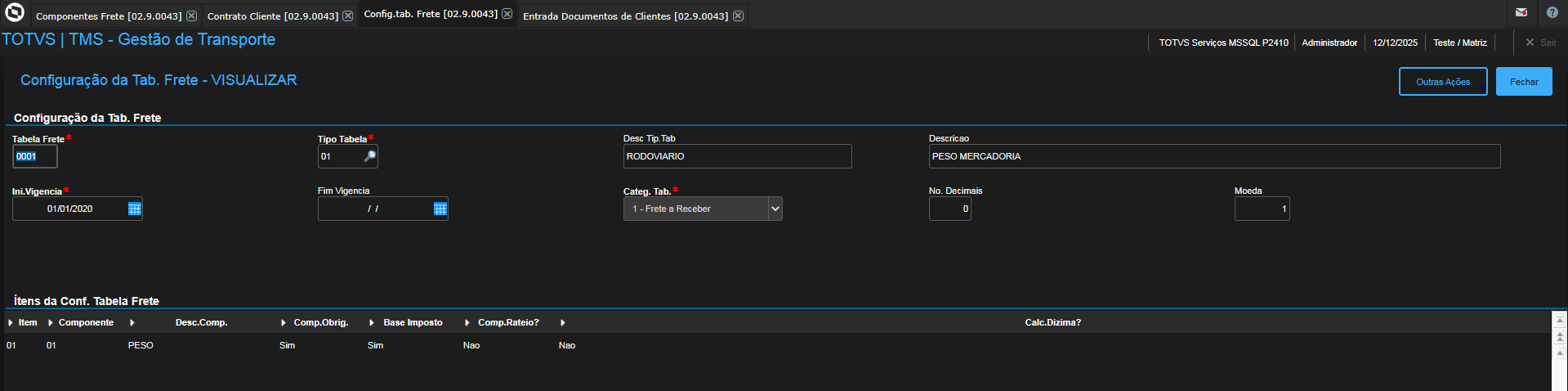Screen dimensions: 1568x391
Task: Close the Entrada Documentos de Clientes tab
Action: [x=738, y=16]
